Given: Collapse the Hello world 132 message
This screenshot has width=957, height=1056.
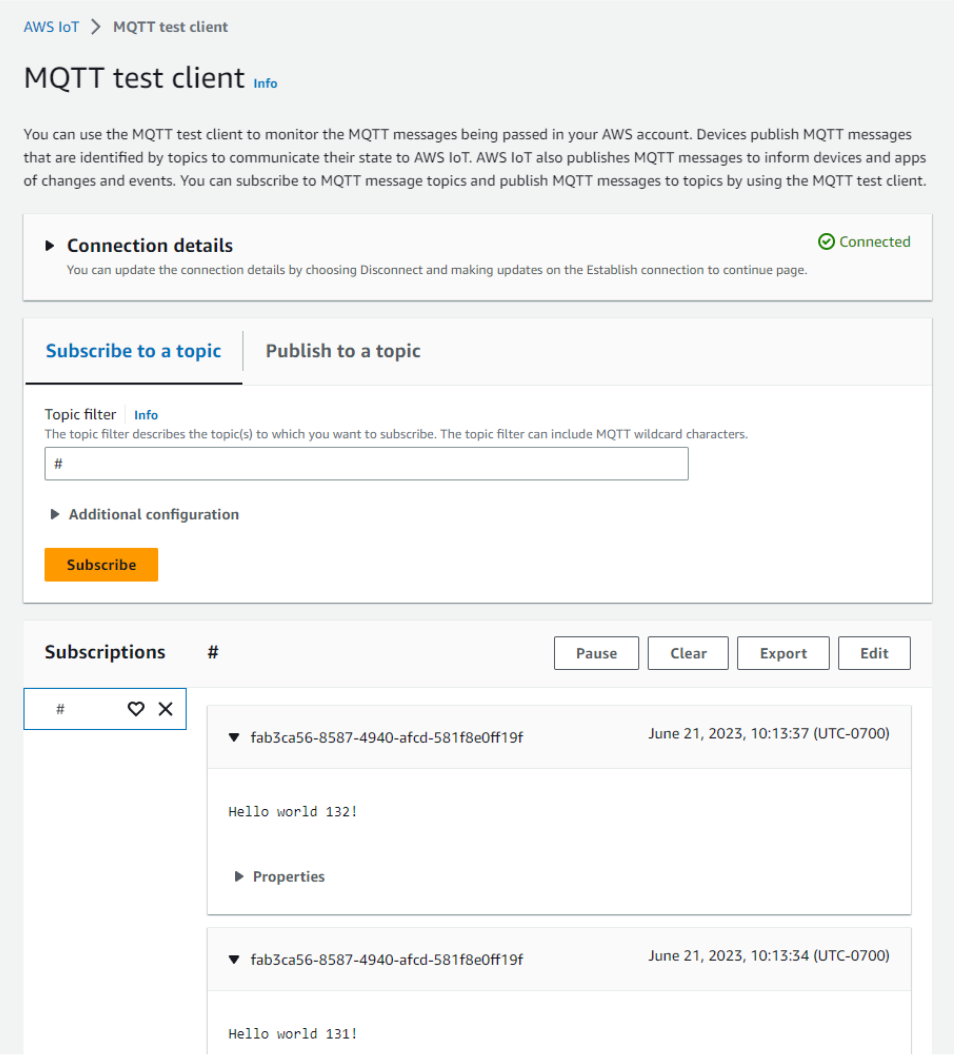Looking at the screenshot, I should click(x=234, y=738).
